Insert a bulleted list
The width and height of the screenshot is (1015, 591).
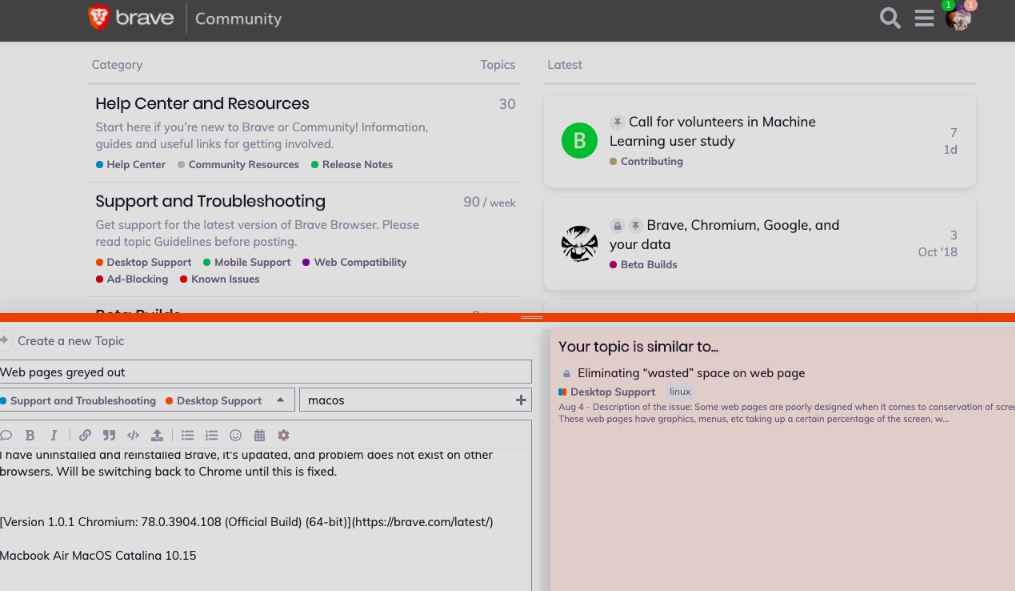tap(188, 435)
